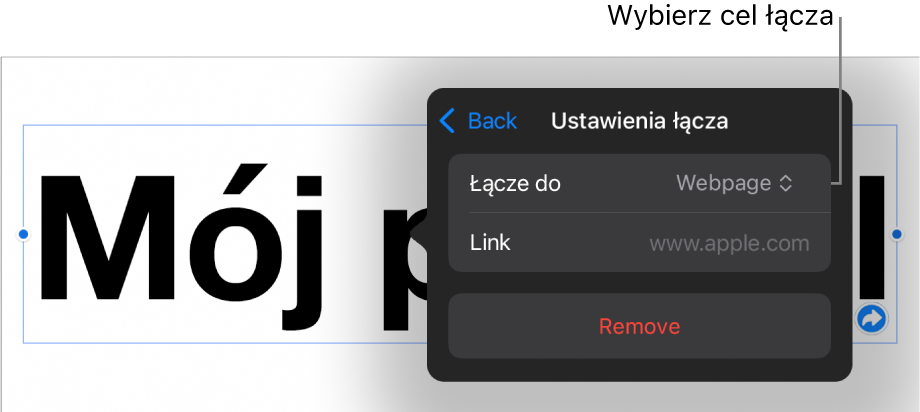Screen dimensions: 920x412
Task: Remove the link with the Remove button
Action: tap(640, 326)
